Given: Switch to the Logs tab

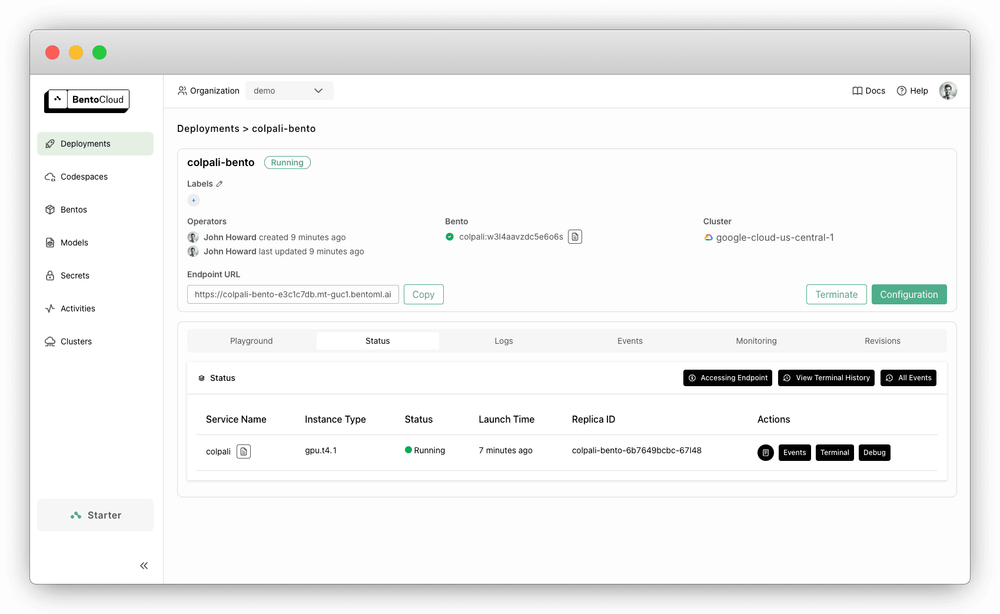Looking at the screenshot, I should click(503, 340).
